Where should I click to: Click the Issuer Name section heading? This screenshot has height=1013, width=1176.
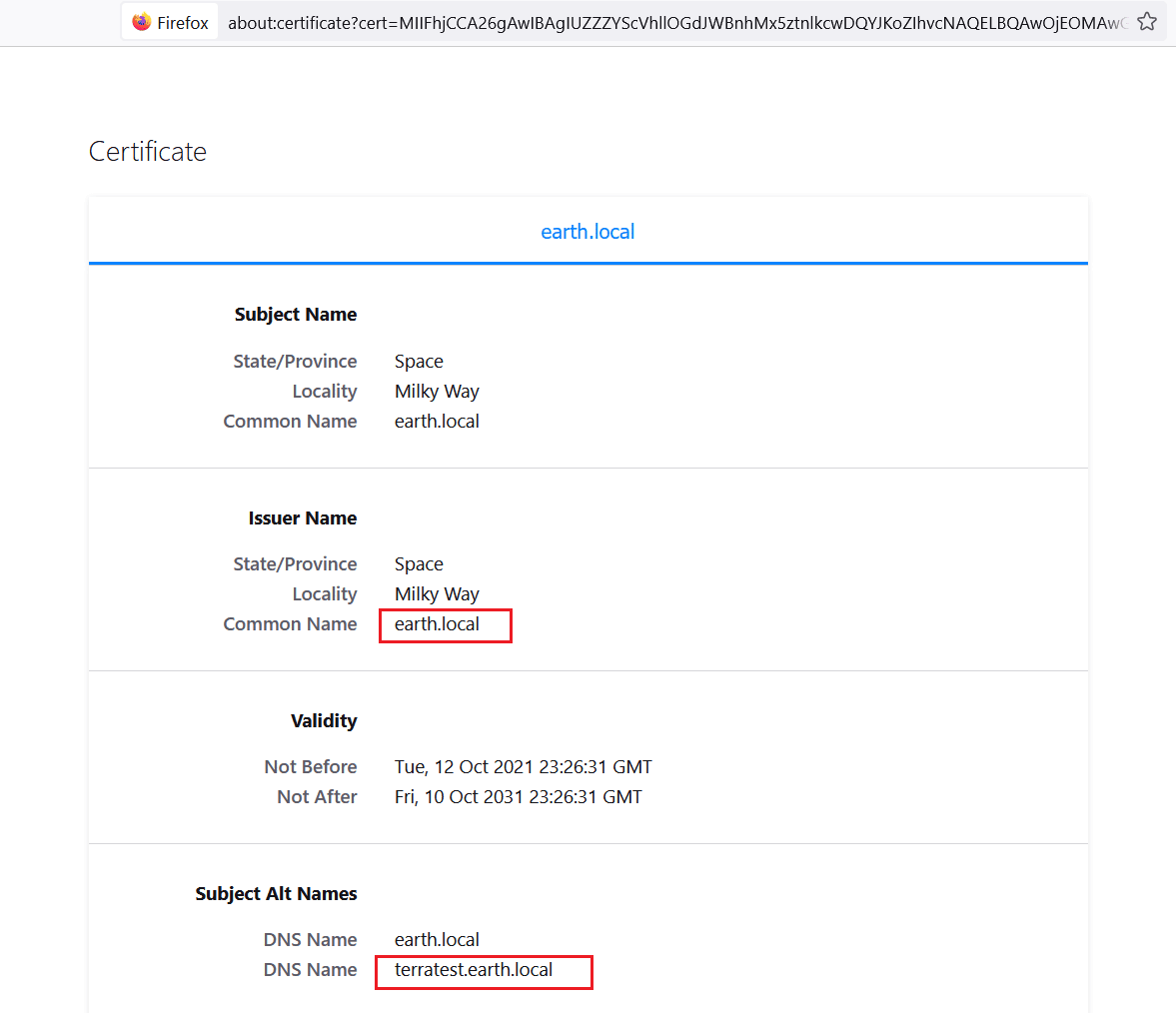click(303, 518)
